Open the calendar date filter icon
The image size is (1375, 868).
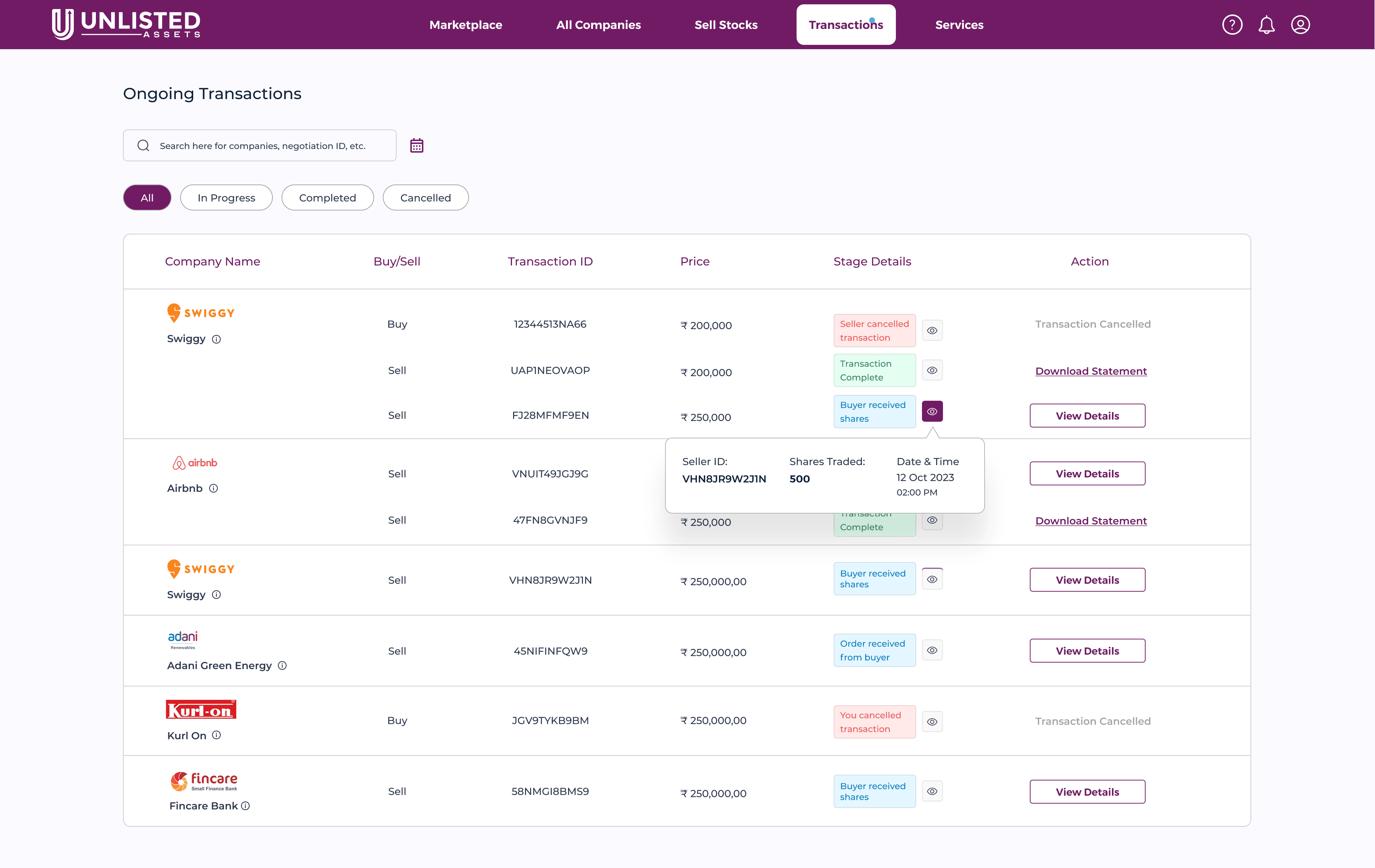tap(416, 145)
